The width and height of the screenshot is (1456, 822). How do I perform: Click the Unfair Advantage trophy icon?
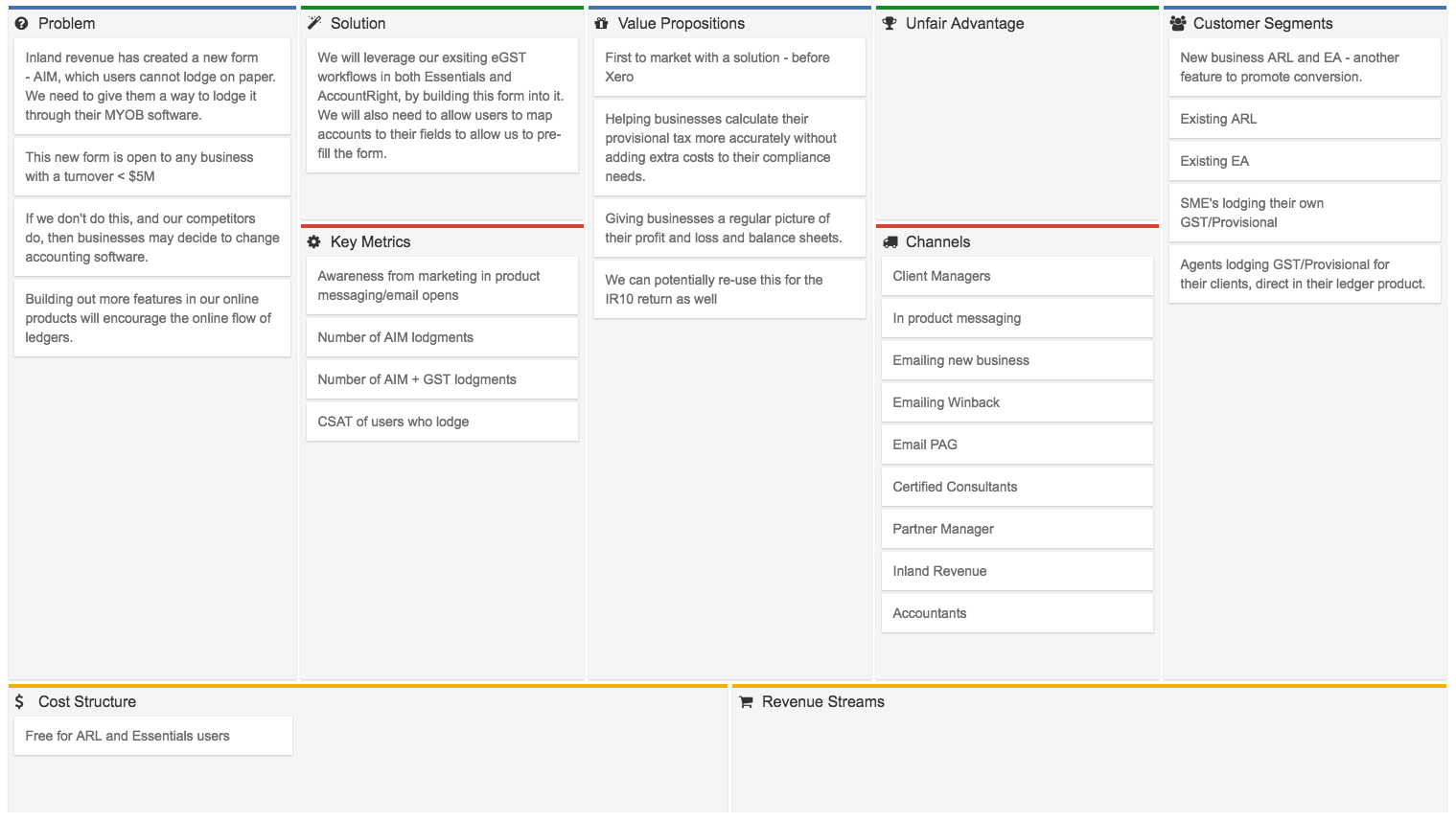[889, 23]
